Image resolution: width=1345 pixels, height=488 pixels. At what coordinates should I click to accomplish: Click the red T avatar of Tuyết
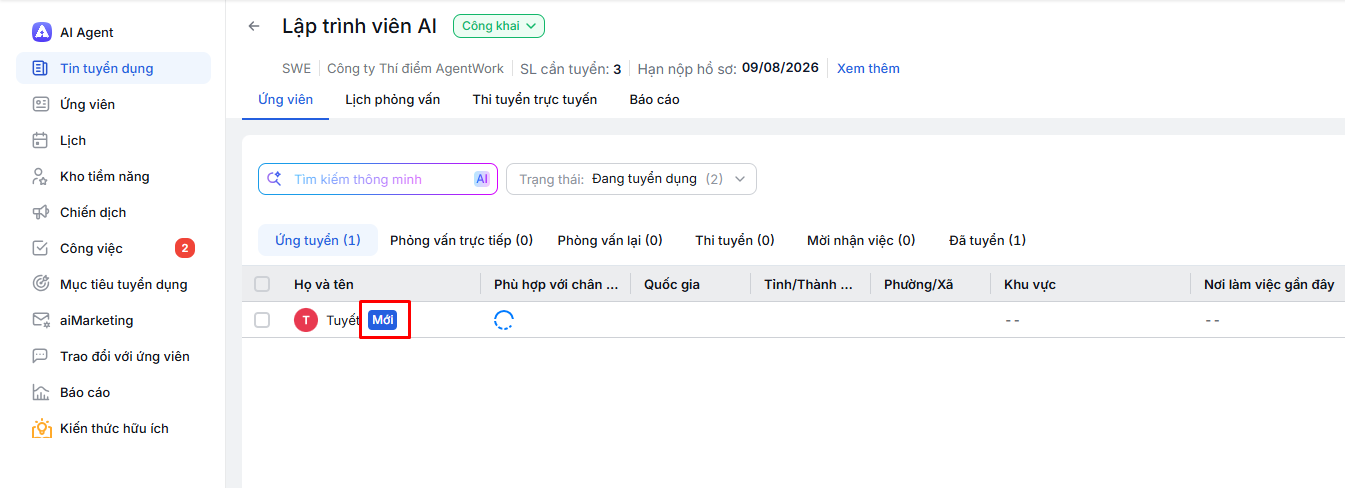(x=306, y=320)
